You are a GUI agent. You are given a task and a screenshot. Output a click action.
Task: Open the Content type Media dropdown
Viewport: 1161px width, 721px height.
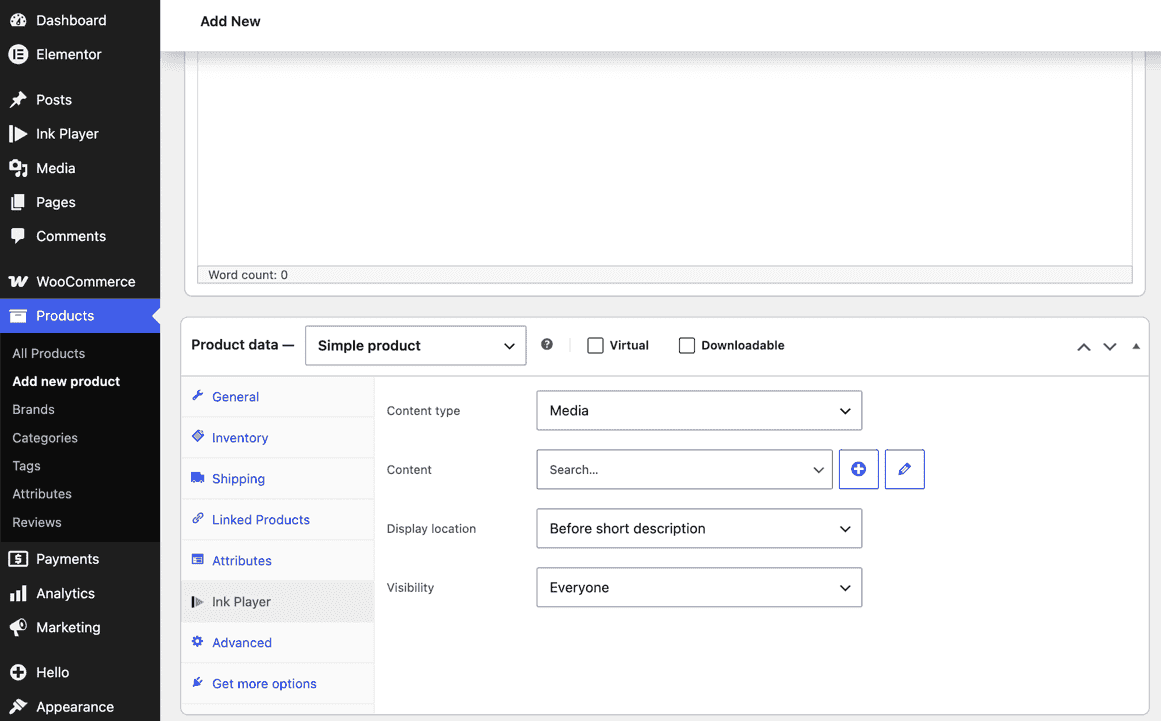699,411
